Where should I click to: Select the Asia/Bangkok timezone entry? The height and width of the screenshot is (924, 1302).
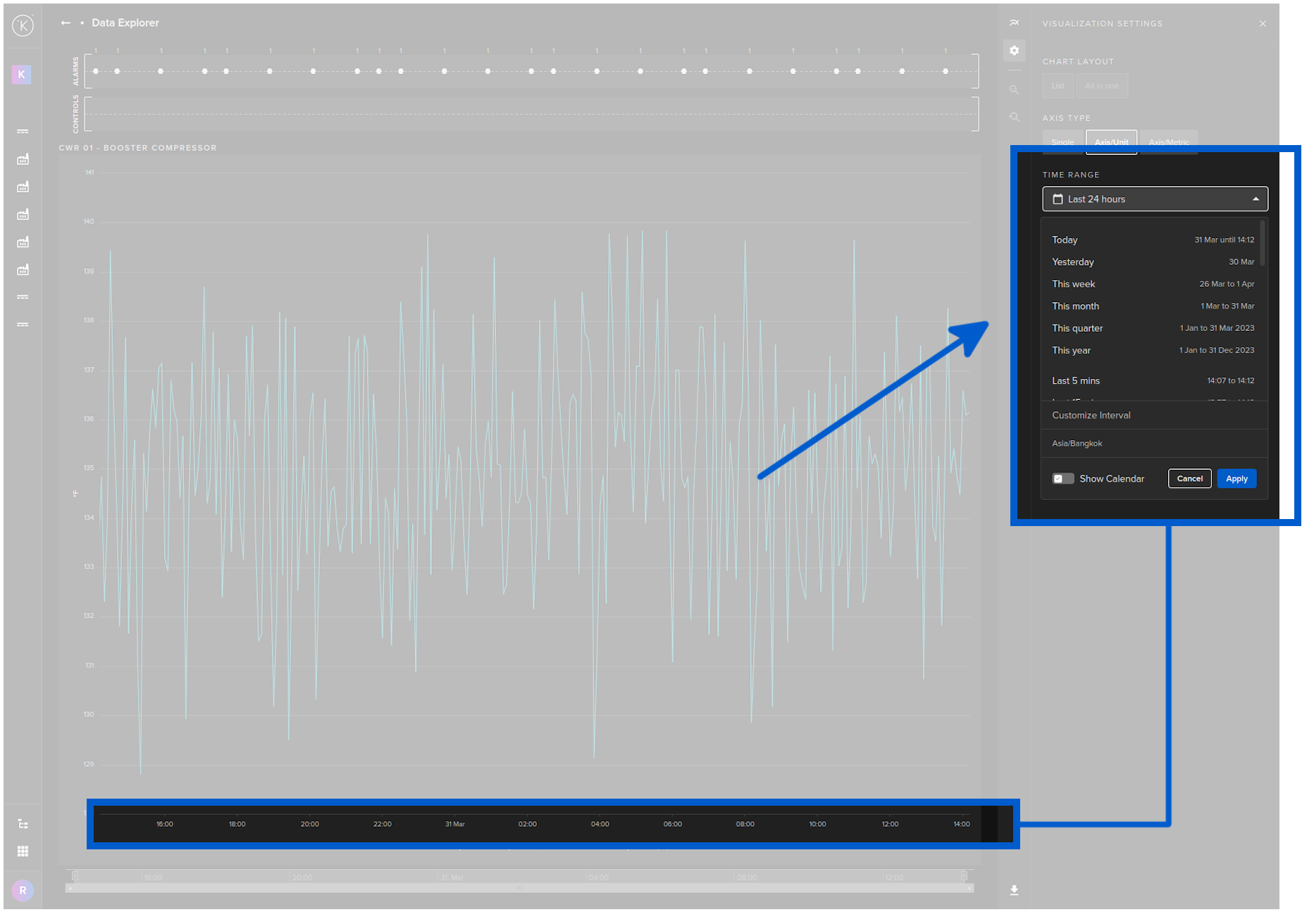pos(1077,444)
